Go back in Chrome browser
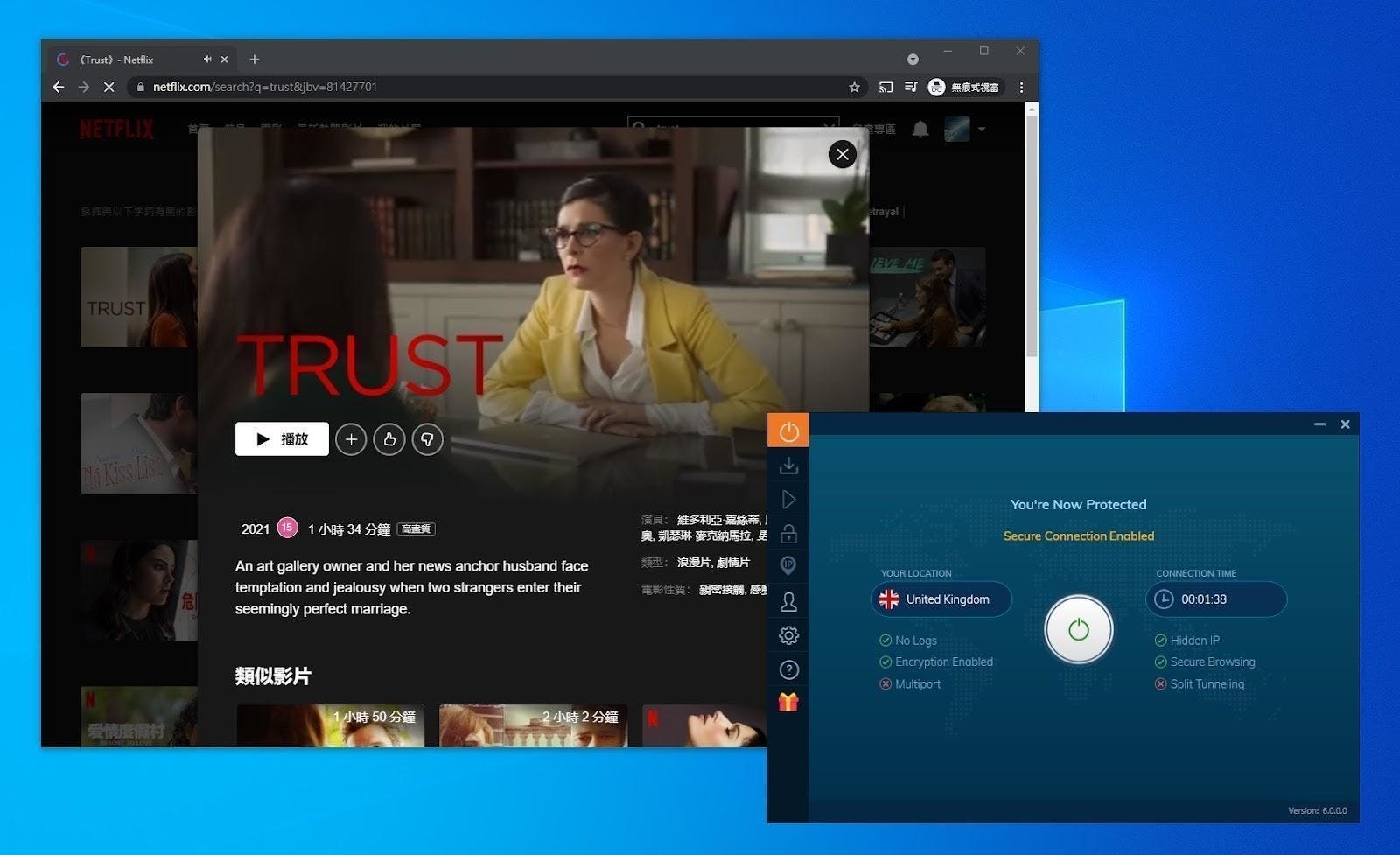The image size is (1400, 855). coord(59,87)
